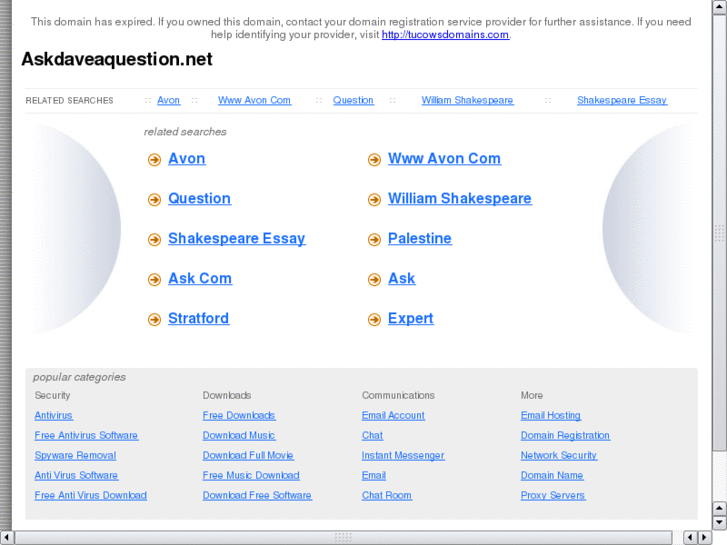Open the Ask Com related search
This screenshot has height=545, width=727.
pyautogui.click(x=200, y=279)
